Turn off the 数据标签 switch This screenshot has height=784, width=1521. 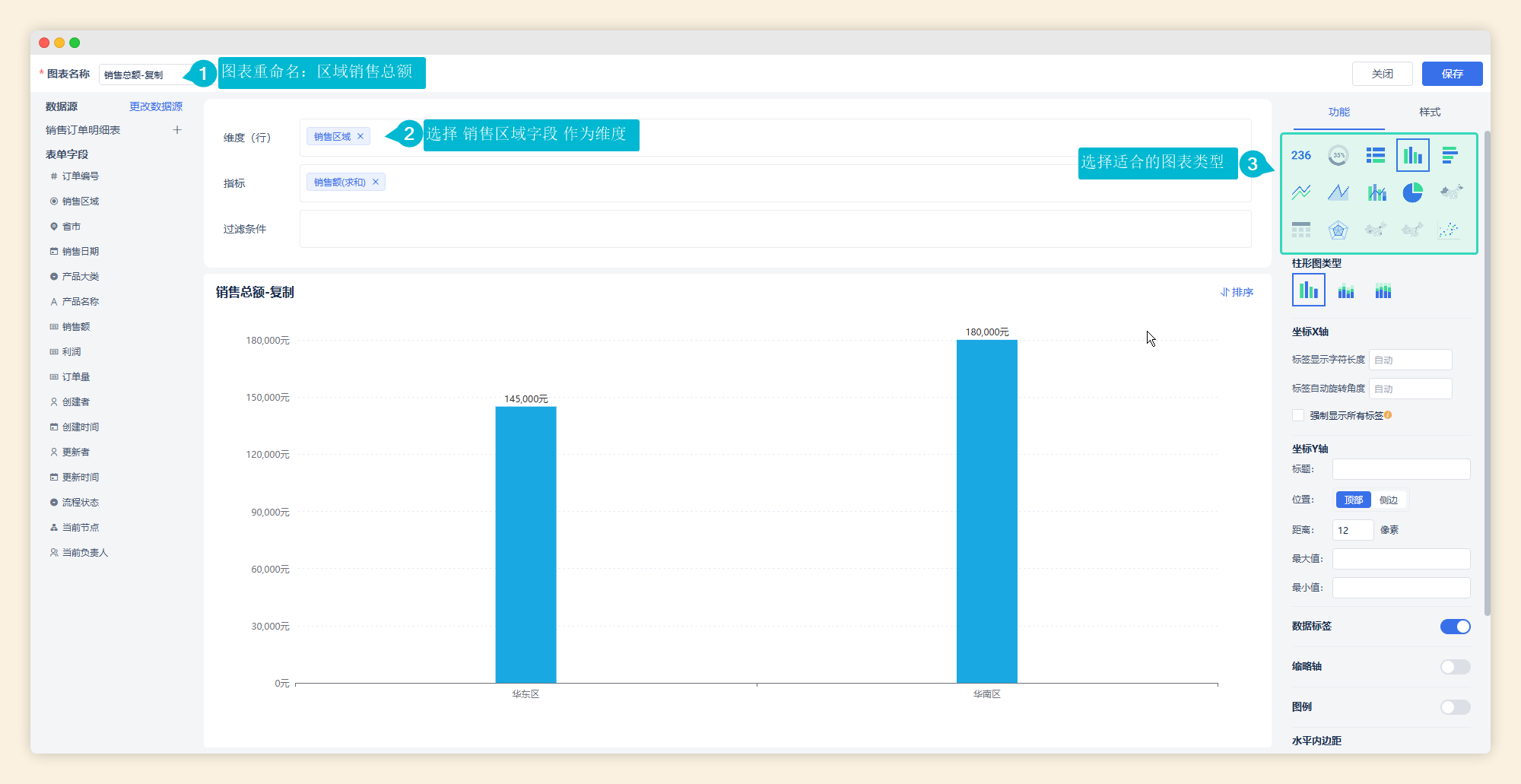(1456, 627)
